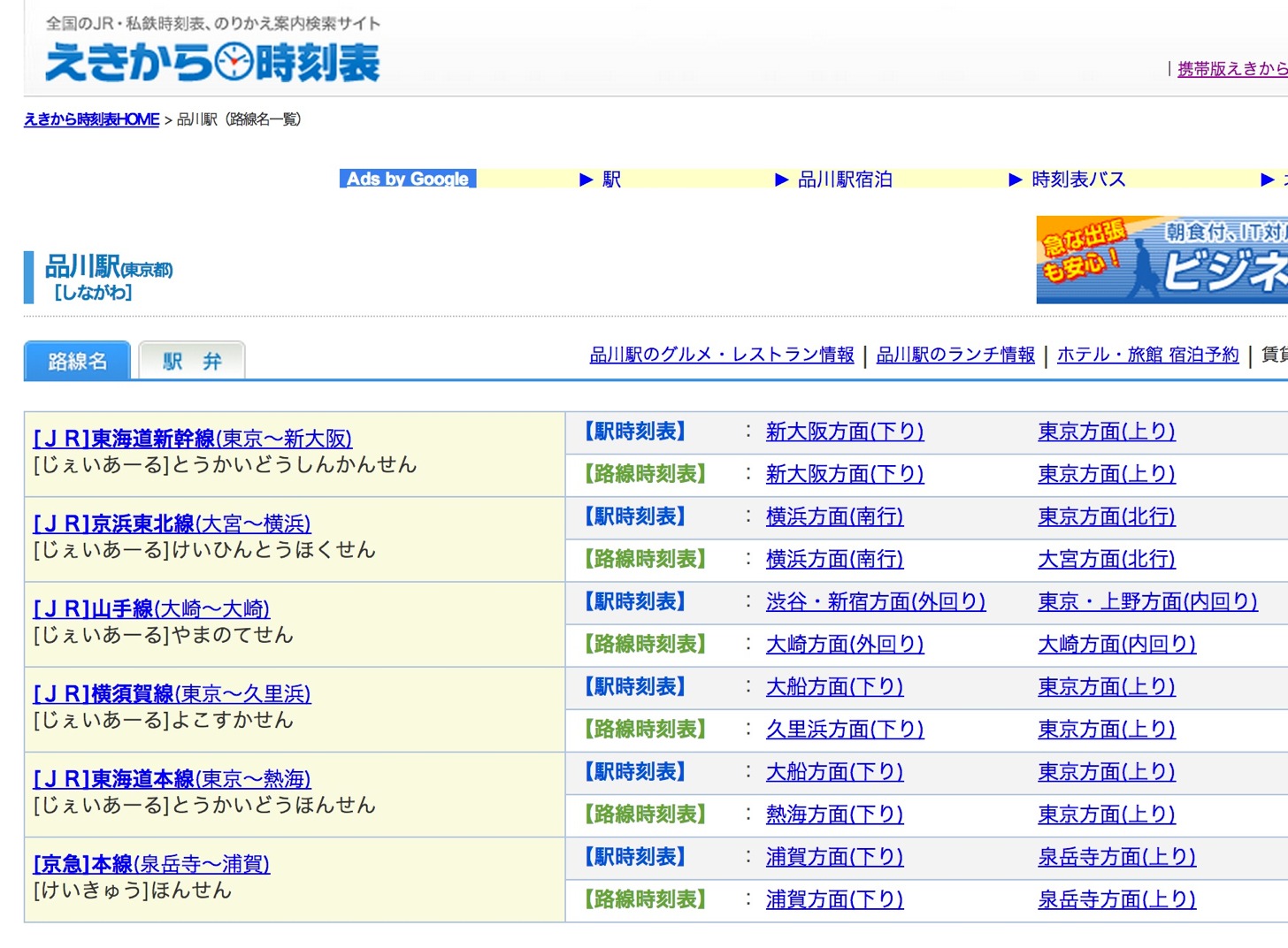Open the 京急本線 line link

click(x=151, y=864)
